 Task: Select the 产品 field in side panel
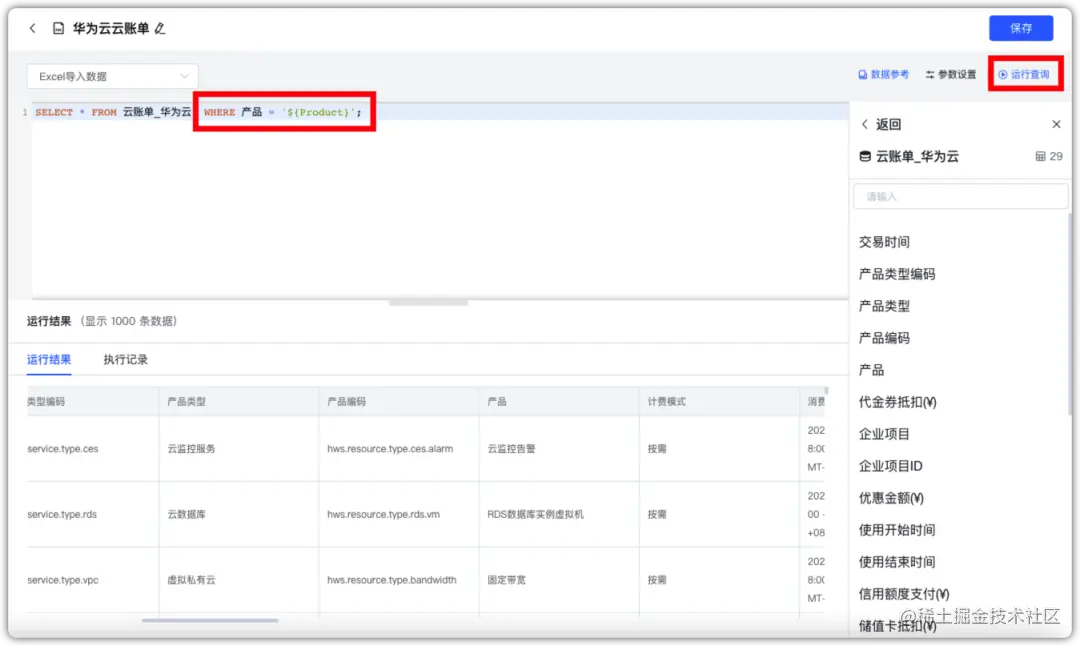click(x=871, y=370)
